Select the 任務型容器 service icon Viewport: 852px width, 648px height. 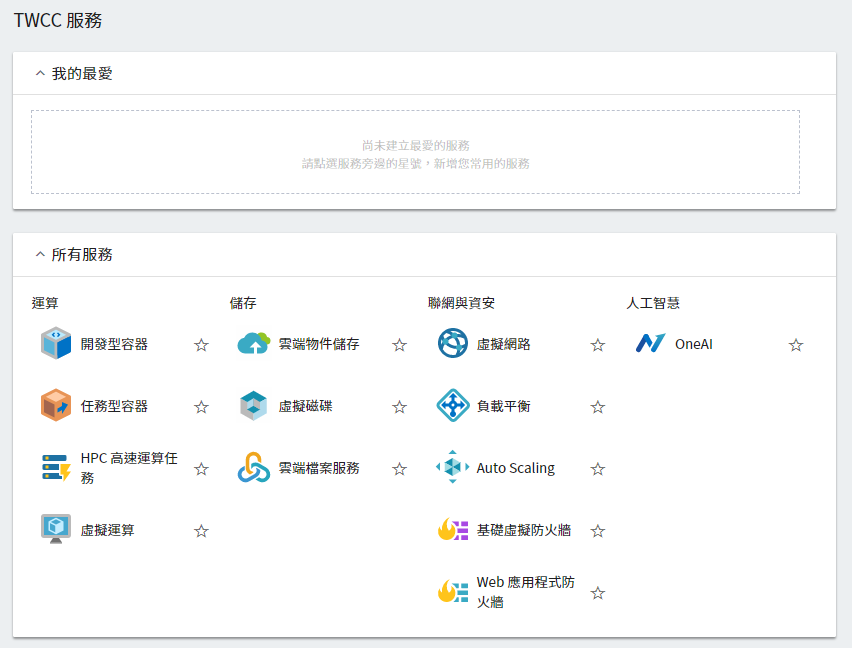55,406
